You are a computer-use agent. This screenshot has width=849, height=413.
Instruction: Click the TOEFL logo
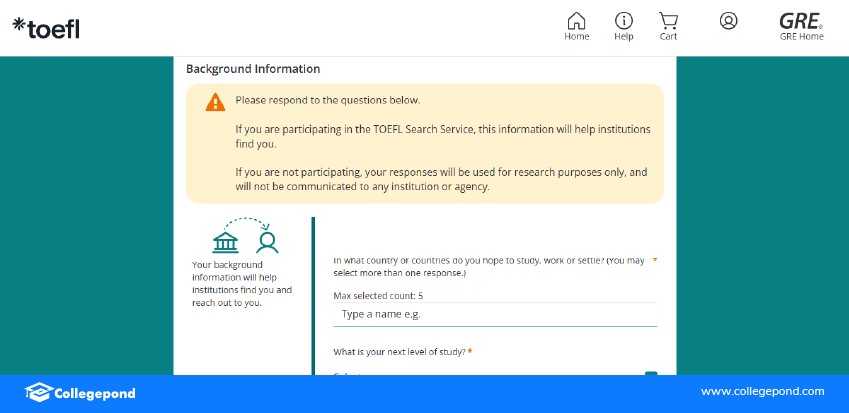click(x=46, y=29)
